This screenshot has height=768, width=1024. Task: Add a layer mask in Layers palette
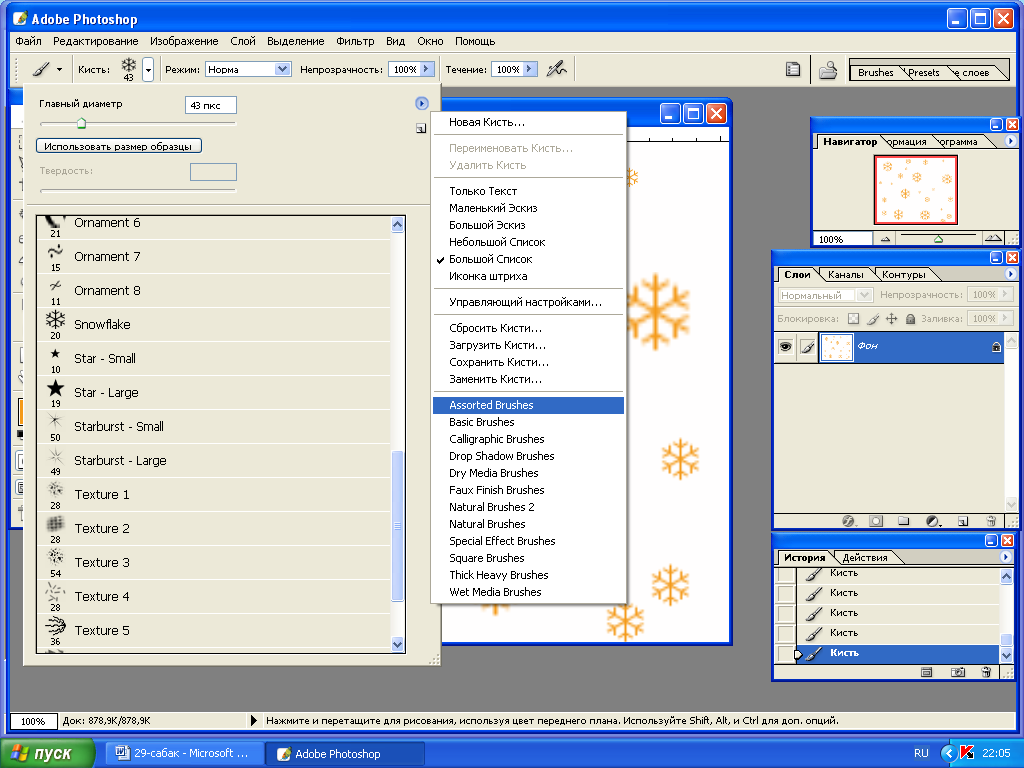[x=876, y=520]
